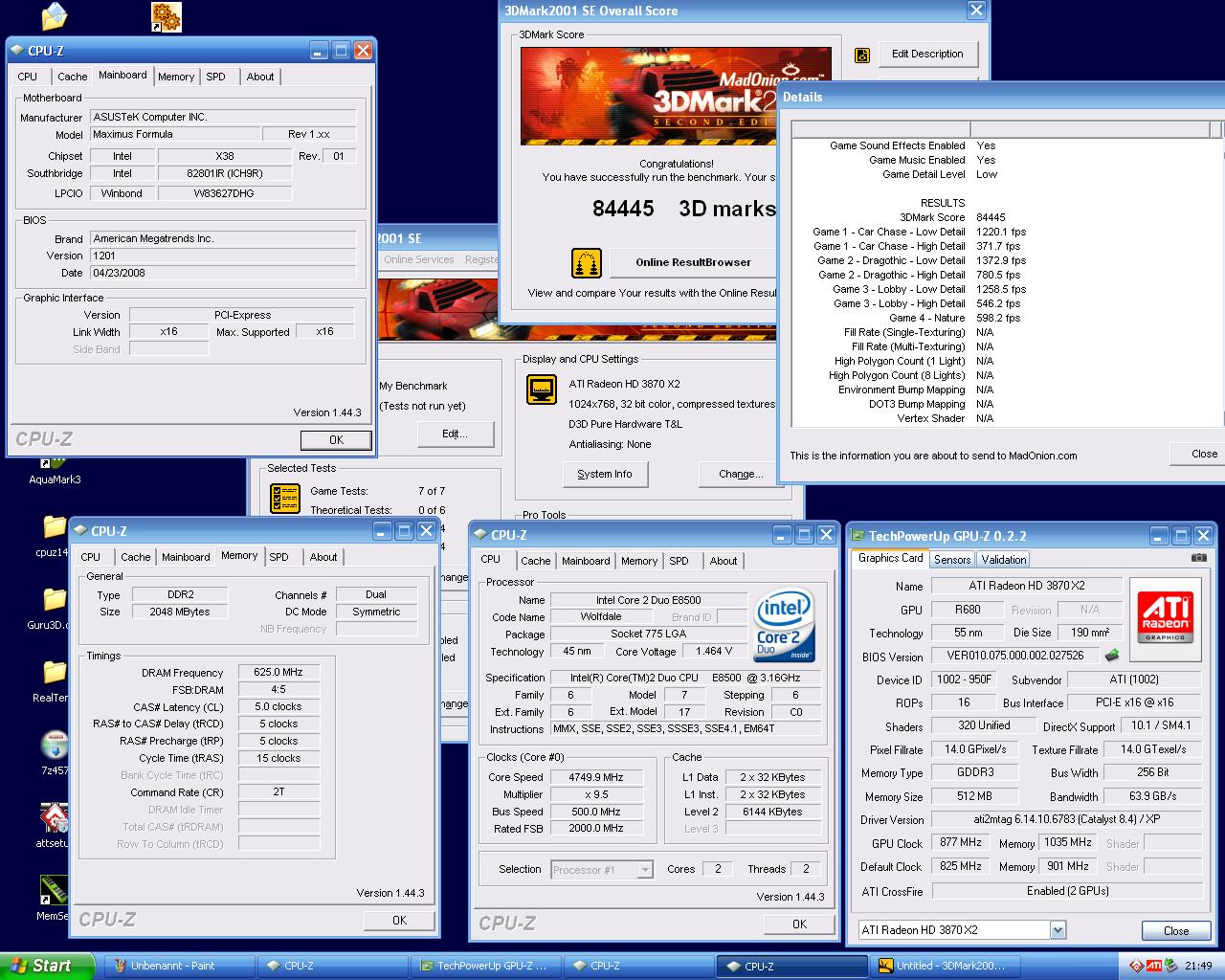This screenshot has height=980, width=1225.
Task: Click the ATI tray icon in taskbar
Action: (x=1155, y=966)
